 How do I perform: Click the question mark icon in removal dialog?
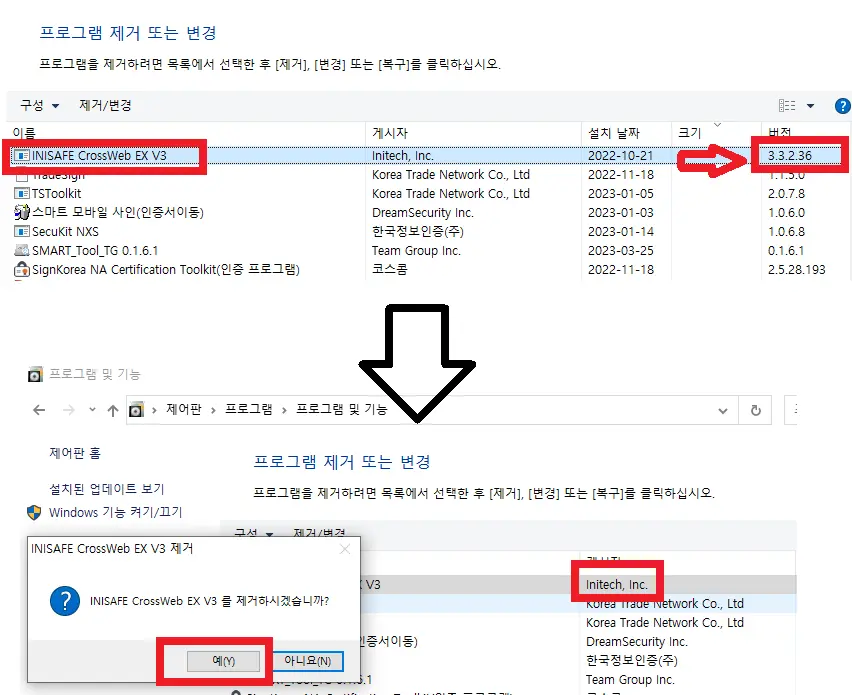[x=65, y=601]
